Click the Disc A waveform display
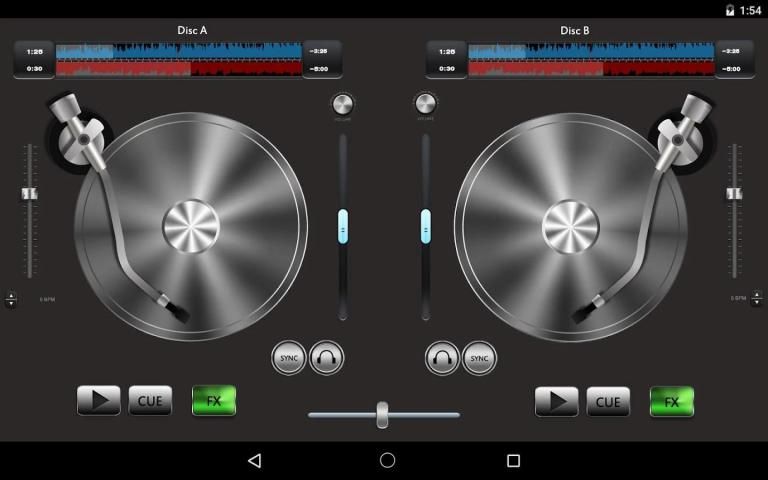768x480 pixels. [179, 59]
